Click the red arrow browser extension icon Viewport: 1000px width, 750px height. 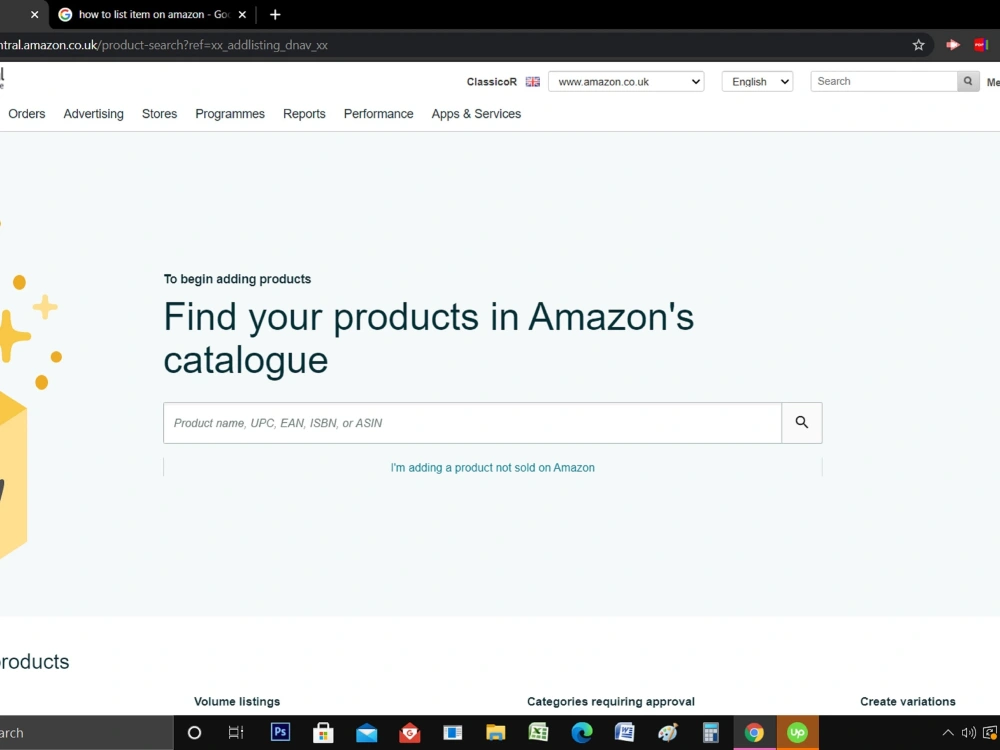coord(953,45)
